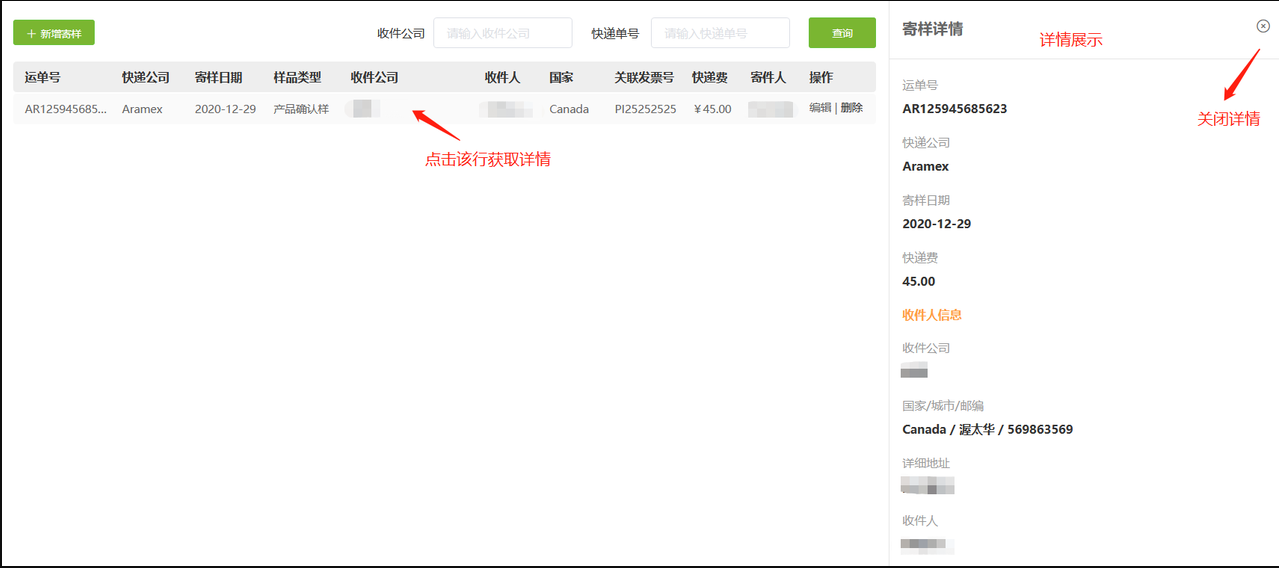
Task: Close the 寄样详情 detail panel
Action: pos(1263,27)
